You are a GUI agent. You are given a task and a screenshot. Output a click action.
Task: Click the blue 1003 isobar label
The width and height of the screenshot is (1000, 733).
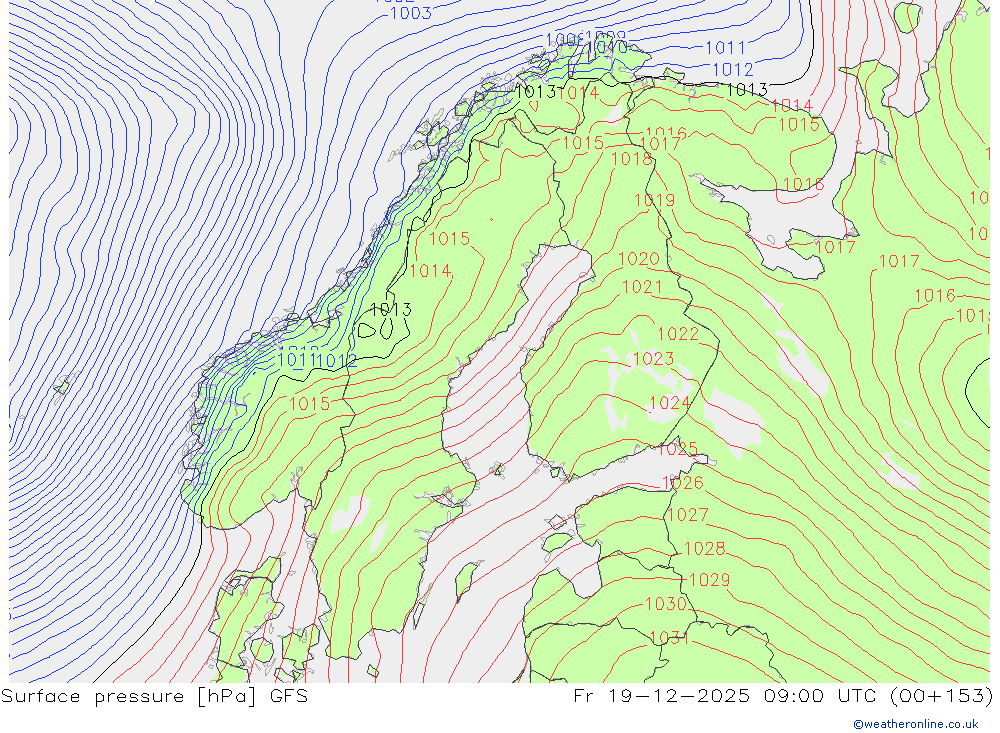(411, 13)
